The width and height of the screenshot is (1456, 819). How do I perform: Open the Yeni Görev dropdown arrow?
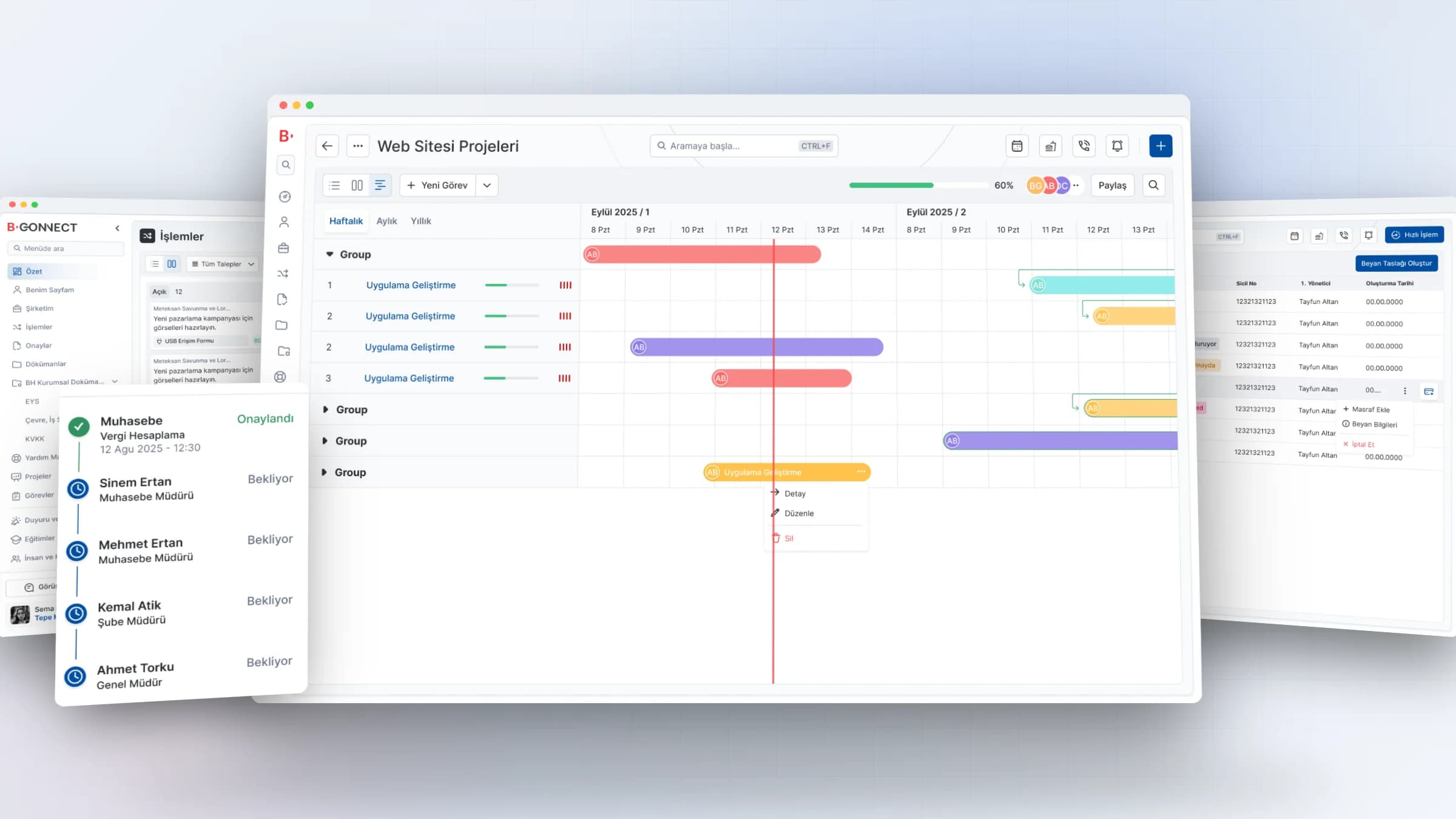point(487,185)
